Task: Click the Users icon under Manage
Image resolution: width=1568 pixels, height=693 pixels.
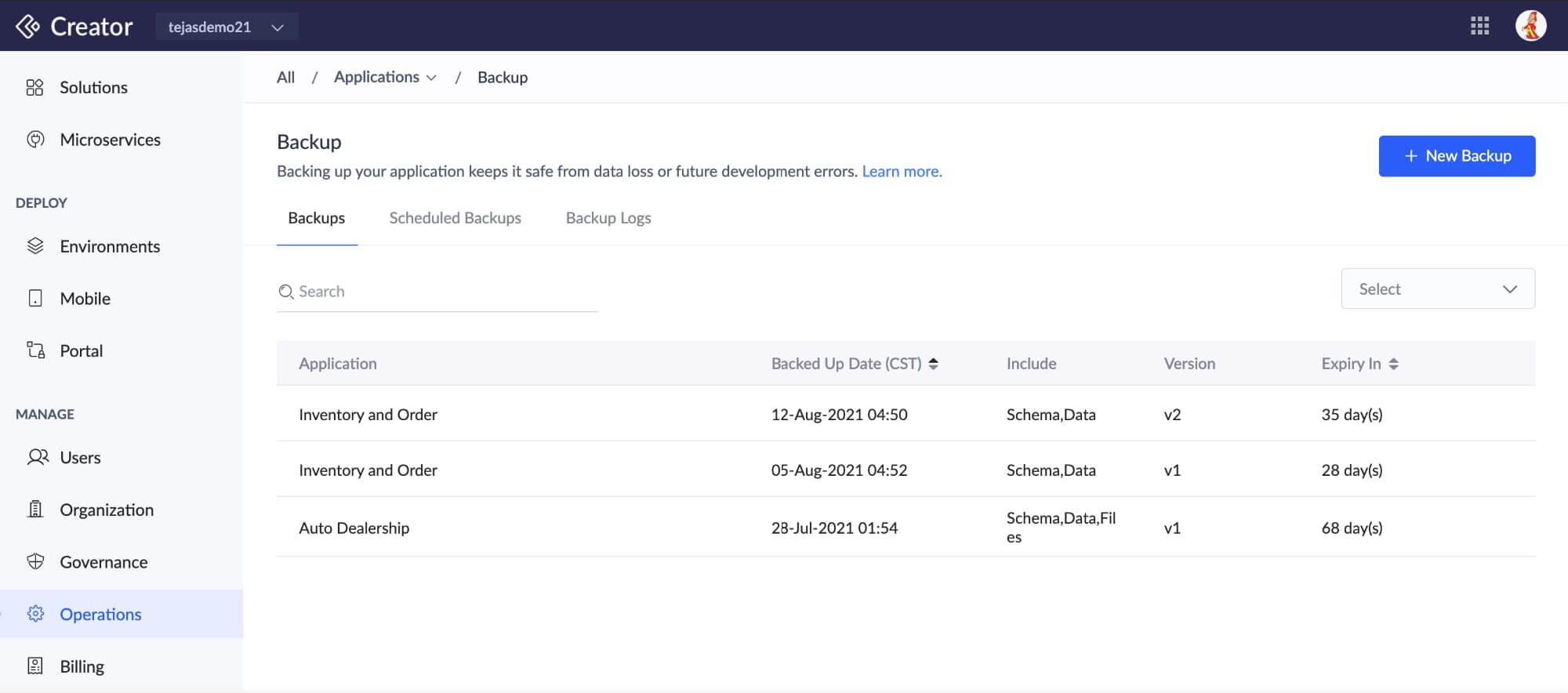Action: pyautogui.click(x=37, y=457)
